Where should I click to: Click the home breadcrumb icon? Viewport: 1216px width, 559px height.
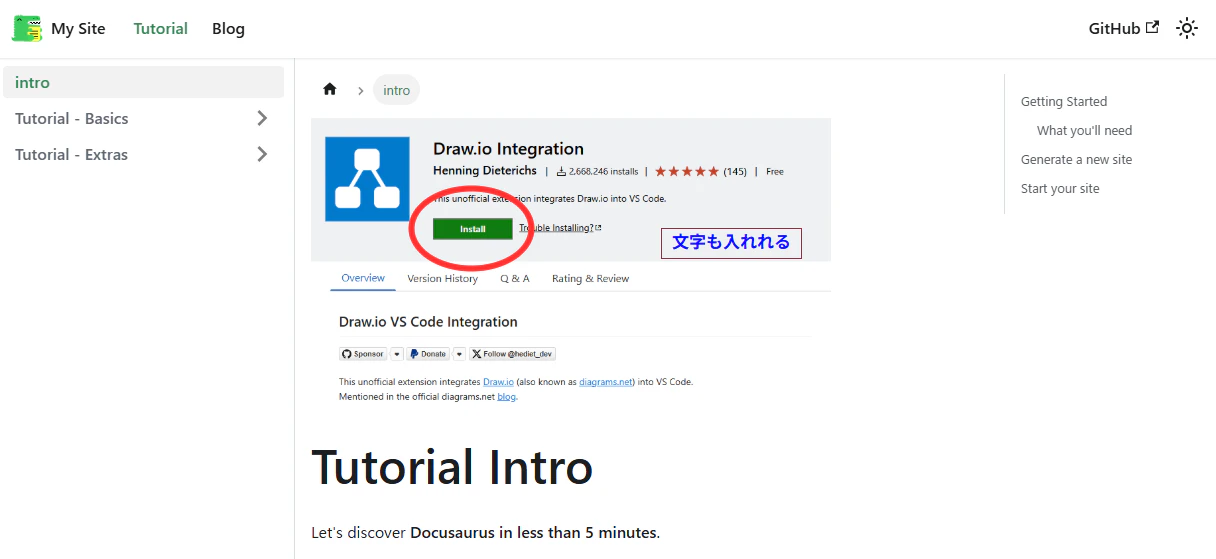click(x=330, y=89)
